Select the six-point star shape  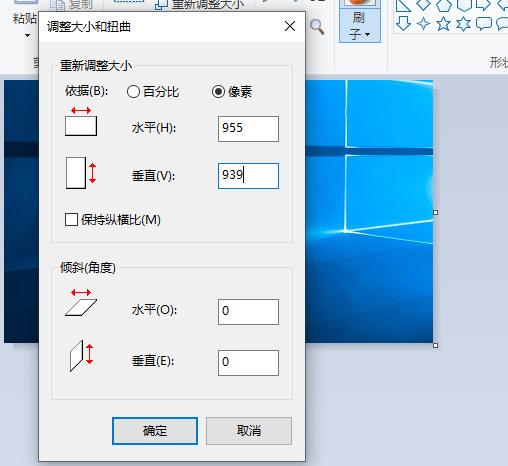(464, 24)
